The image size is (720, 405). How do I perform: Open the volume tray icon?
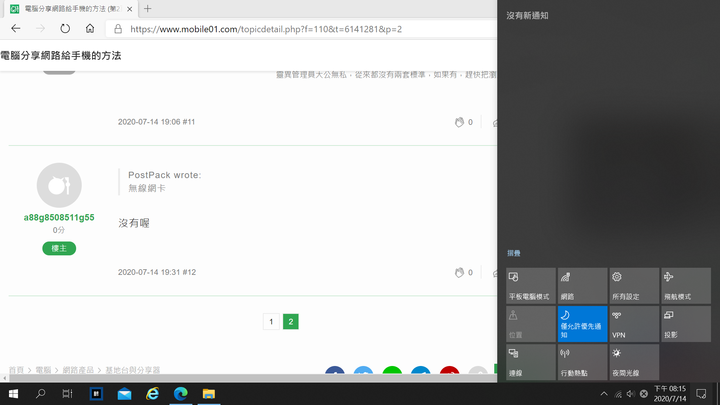tap(631, 394)
